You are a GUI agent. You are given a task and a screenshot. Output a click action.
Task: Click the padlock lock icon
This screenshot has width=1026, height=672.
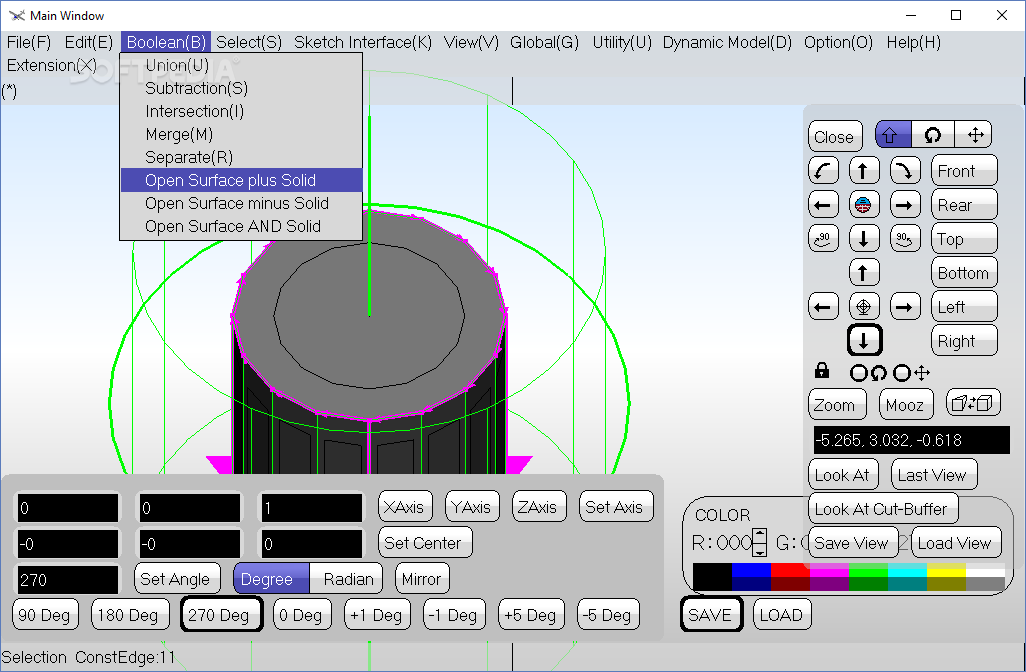(x=822, y=371)
